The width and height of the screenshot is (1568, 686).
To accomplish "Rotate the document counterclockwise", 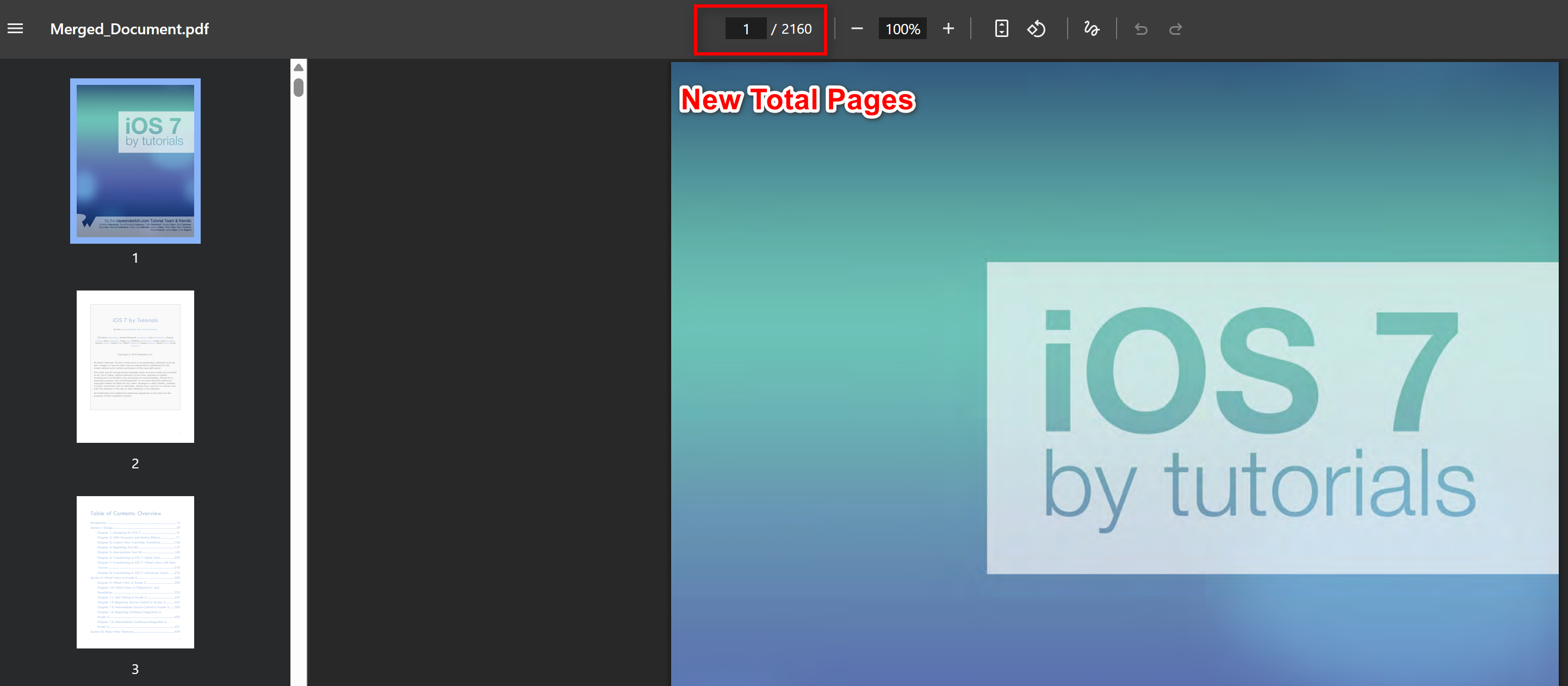I will click(1036, 29).
